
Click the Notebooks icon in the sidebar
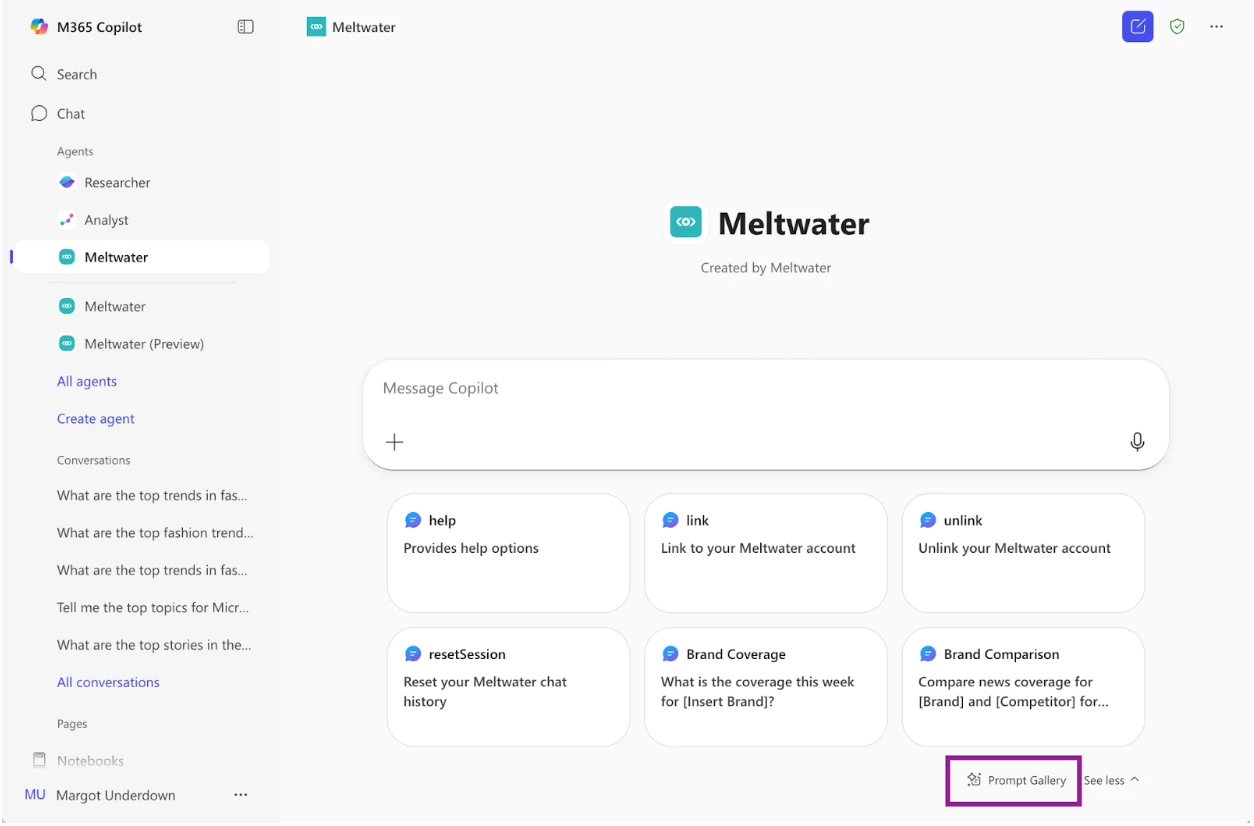40,760
